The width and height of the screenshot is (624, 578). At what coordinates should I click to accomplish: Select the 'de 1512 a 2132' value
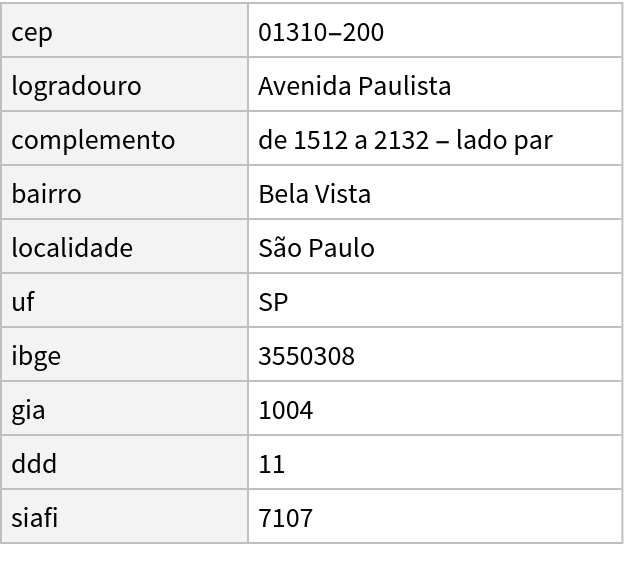pyautogui.click(x=405, y=140)
